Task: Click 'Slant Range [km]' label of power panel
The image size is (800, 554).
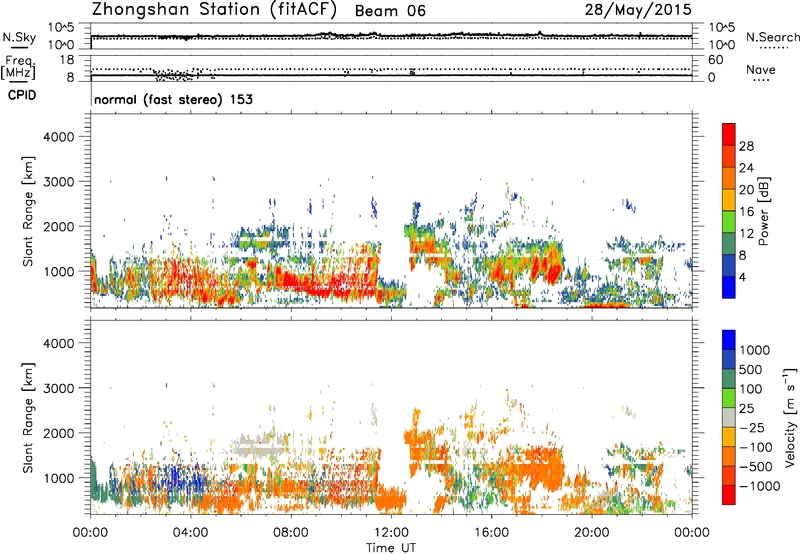Action: [x=28, y=211]
